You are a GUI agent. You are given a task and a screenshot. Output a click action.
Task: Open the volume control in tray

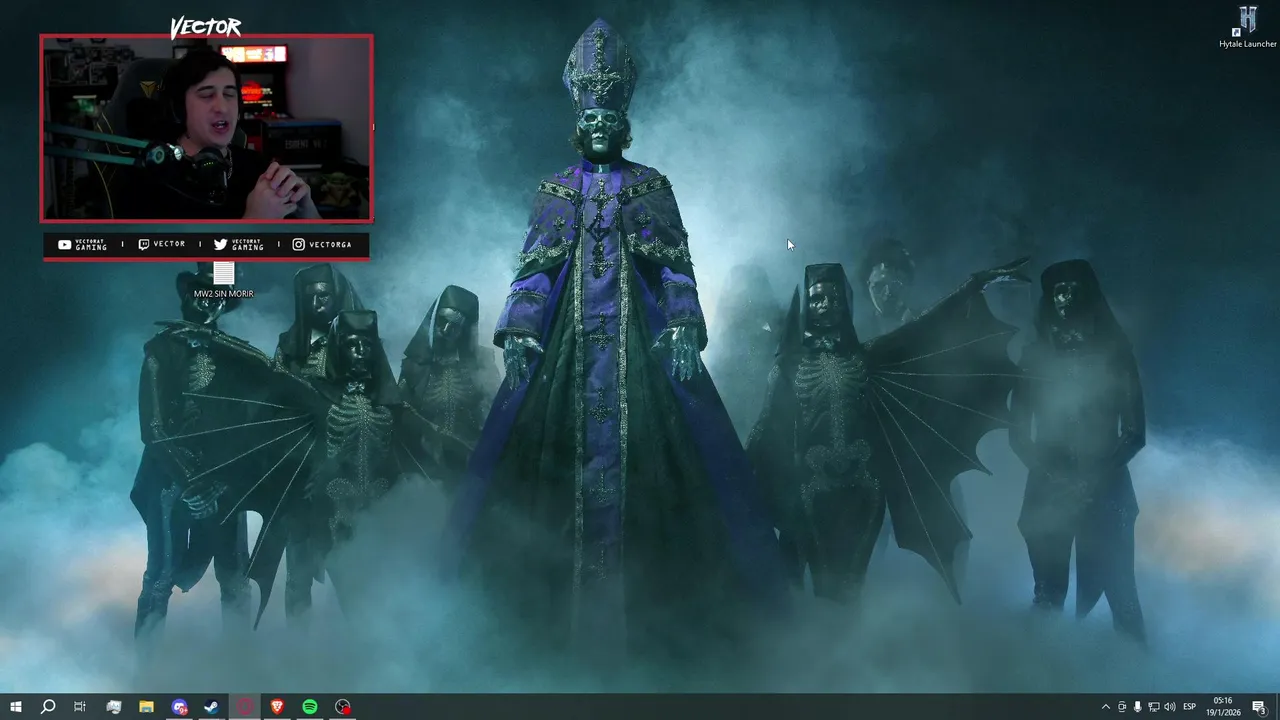pyautogui.click(x=1170, y=707)
